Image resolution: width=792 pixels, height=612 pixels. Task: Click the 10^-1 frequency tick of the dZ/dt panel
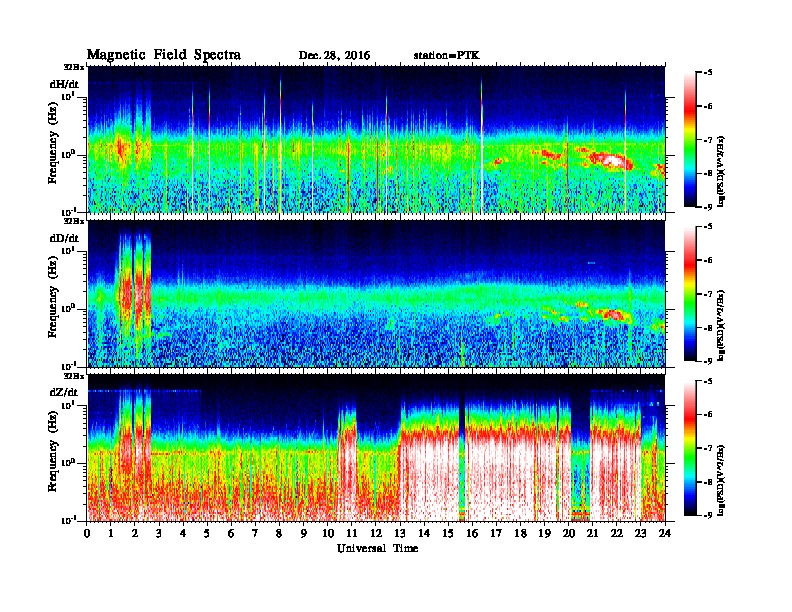point(69,520)
